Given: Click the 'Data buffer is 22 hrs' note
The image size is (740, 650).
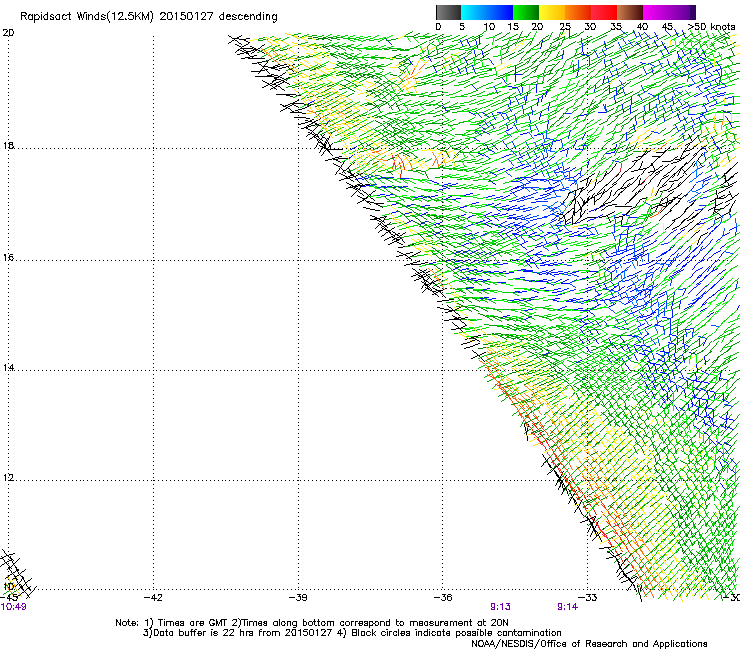Looking at the screenshot, I should point(352,633).
